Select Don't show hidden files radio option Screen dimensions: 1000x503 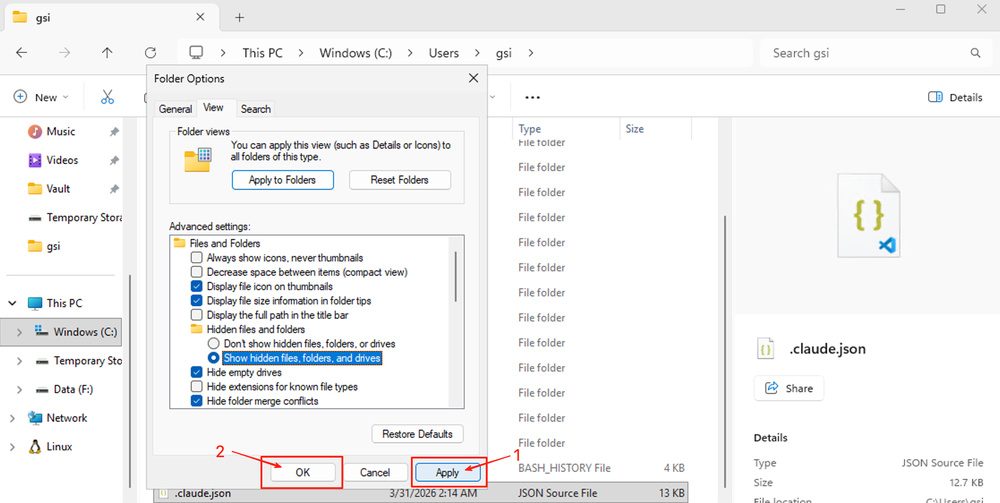[x=213, y=343]
